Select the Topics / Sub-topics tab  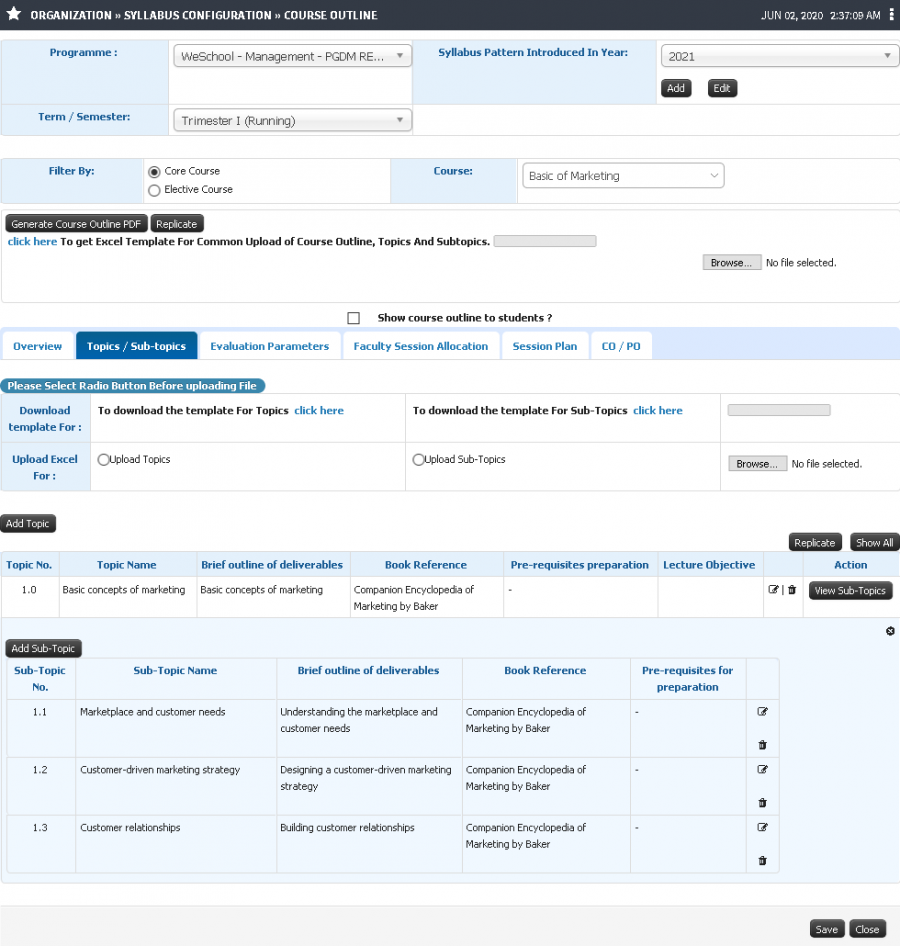click(136, 346)
